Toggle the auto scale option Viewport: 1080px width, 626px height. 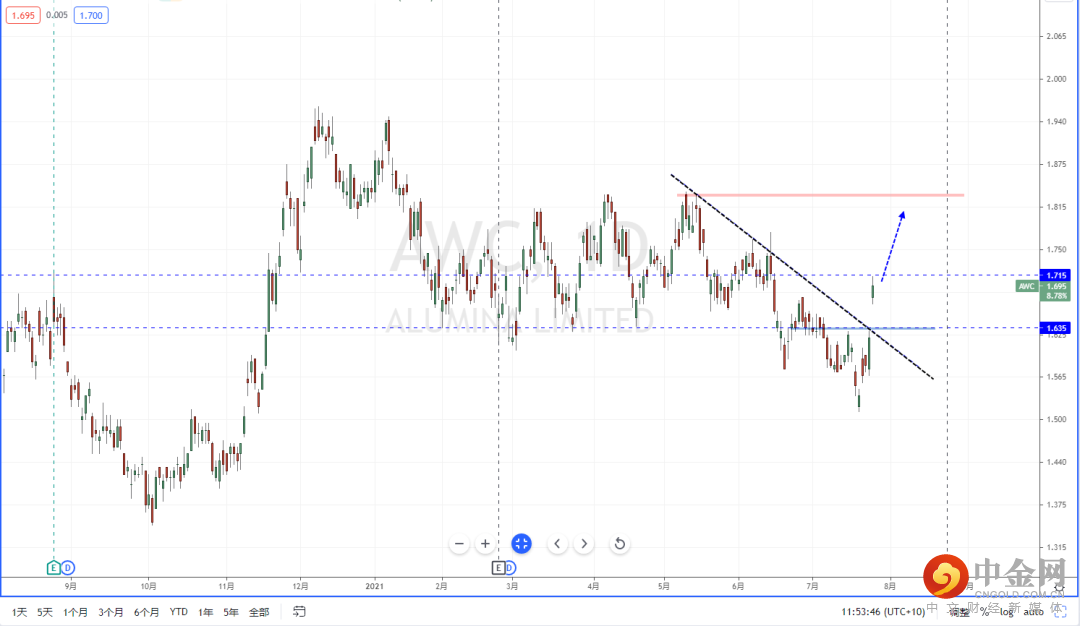click(1033, 612)
